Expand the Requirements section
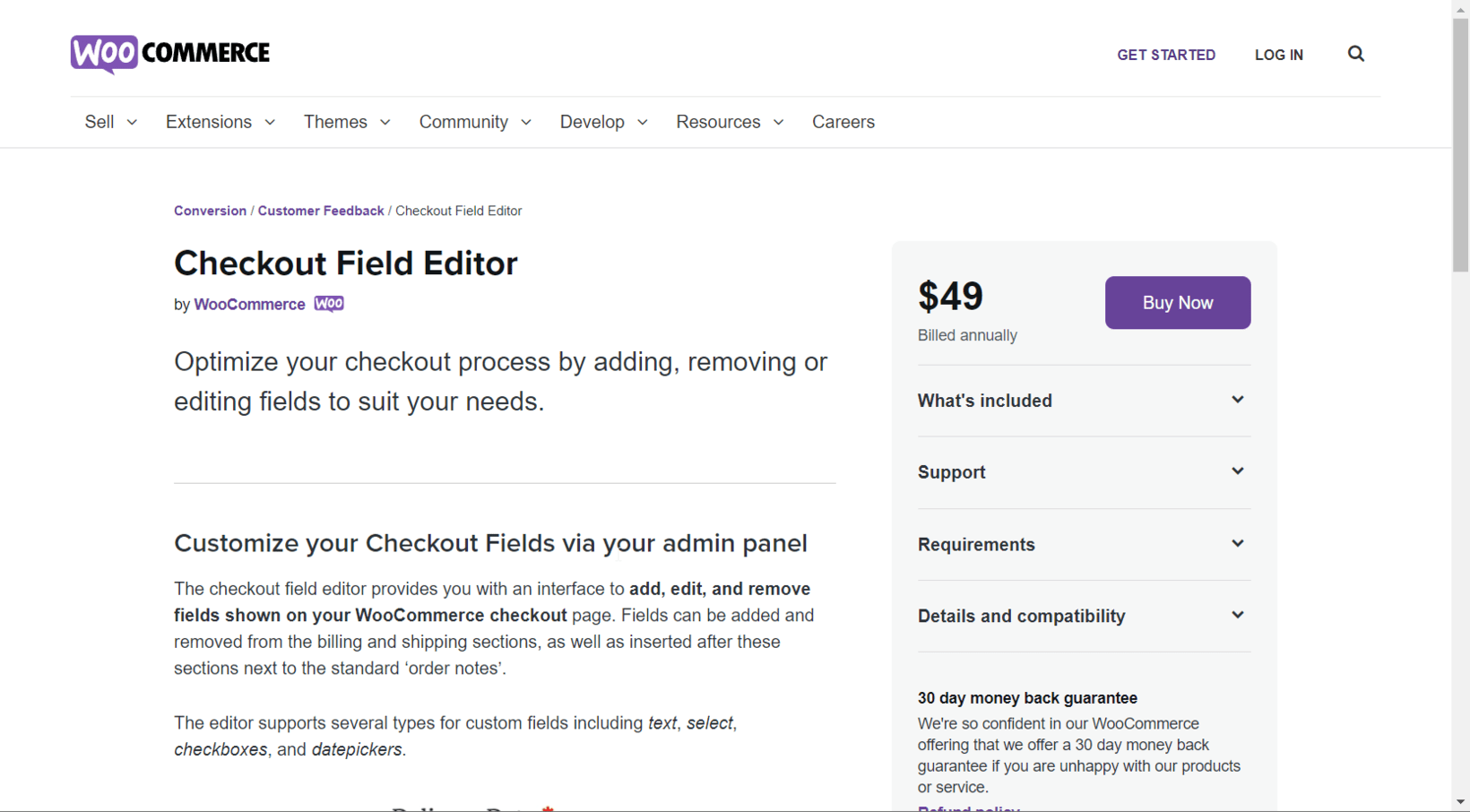This screenshot has height=812, width=1470. pyautogui.click(x=1238, y=543)
